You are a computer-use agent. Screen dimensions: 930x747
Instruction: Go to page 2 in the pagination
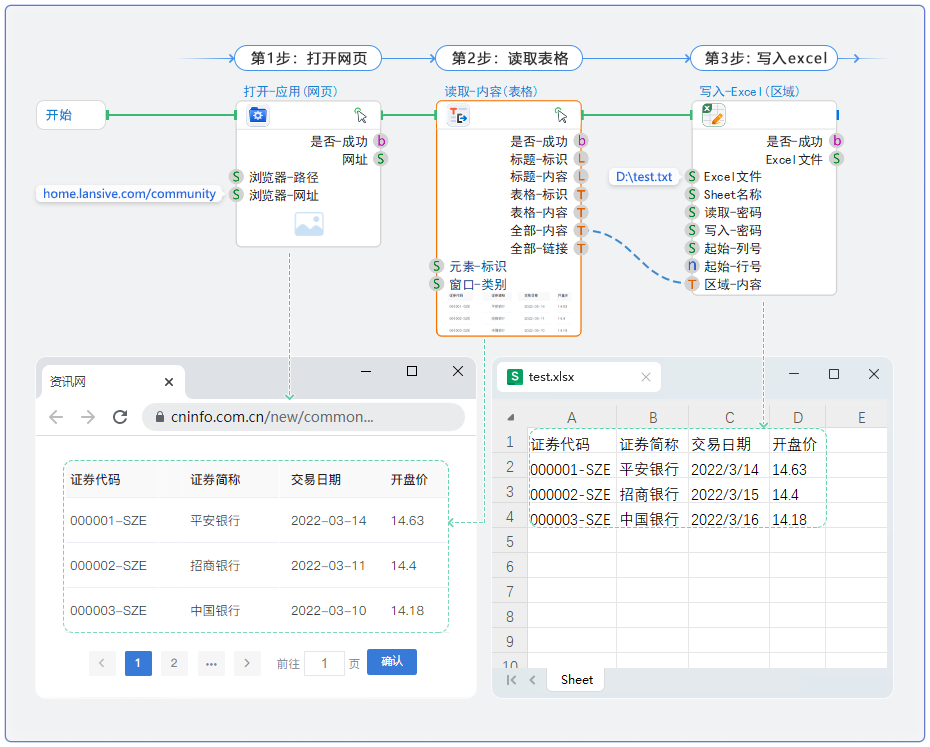(174, 663)
